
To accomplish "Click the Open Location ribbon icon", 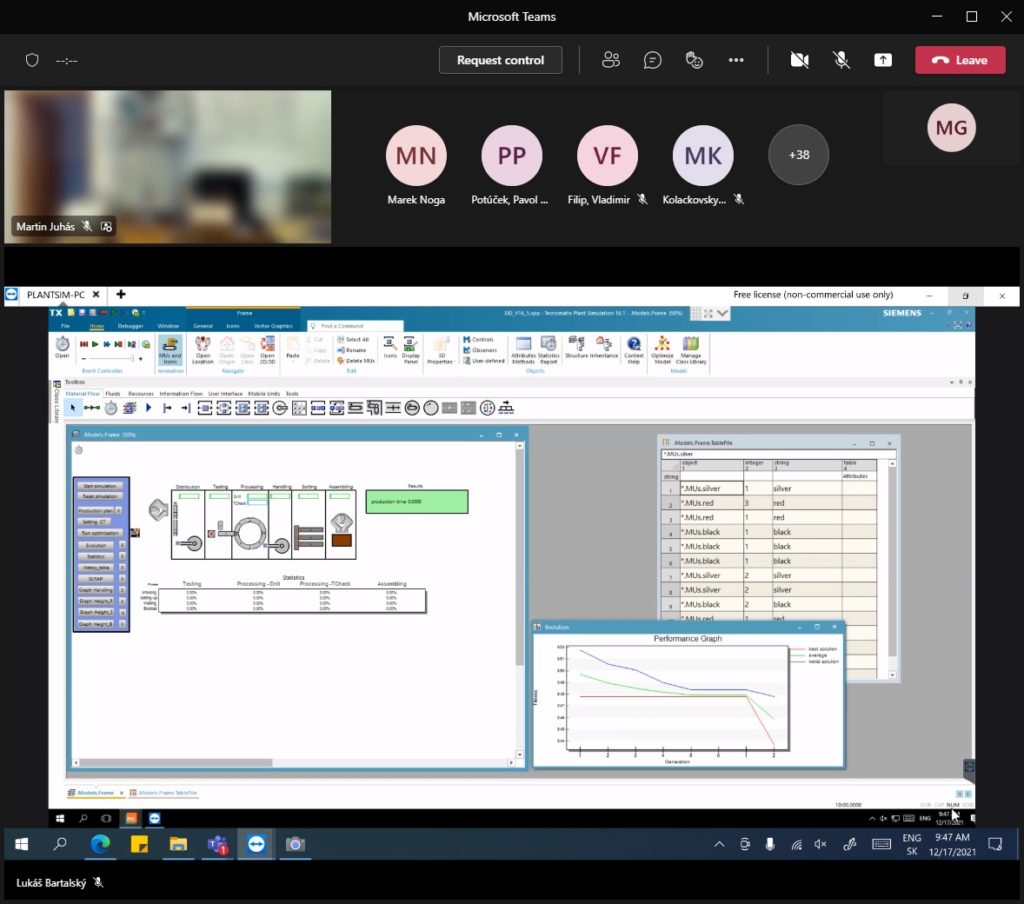I will pos(202,349).
